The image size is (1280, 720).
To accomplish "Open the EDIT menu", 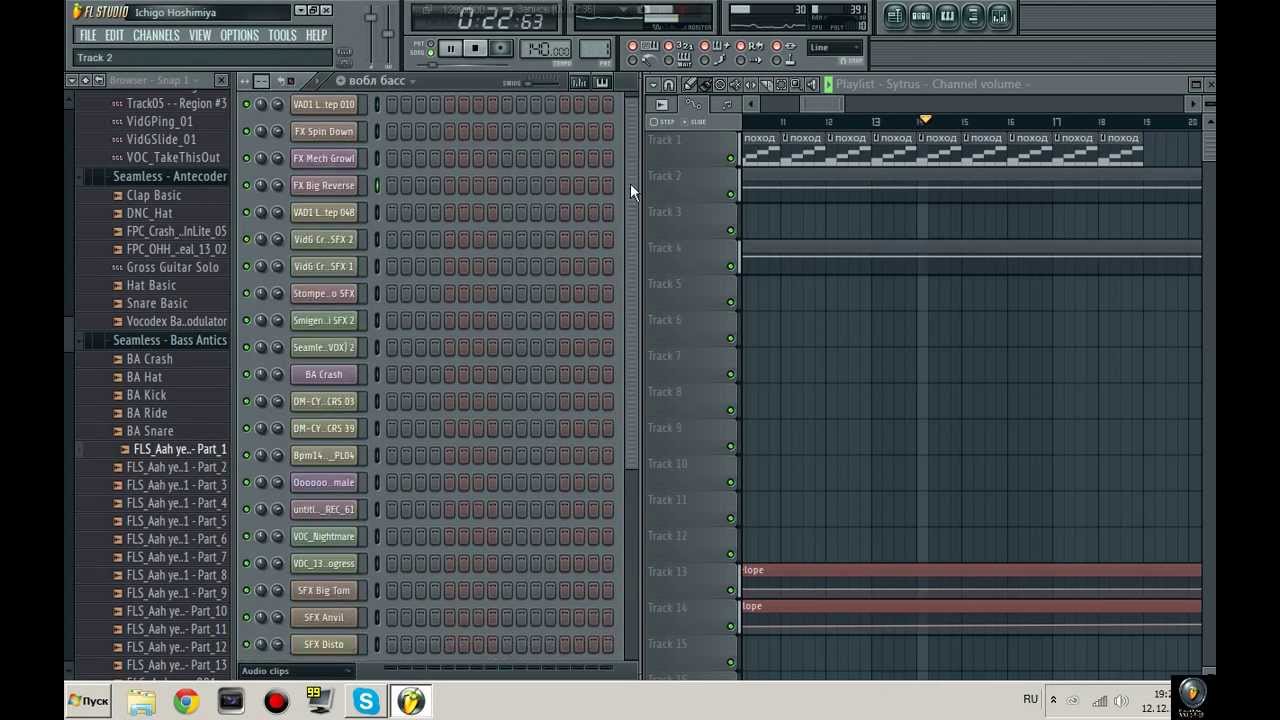I will (114, 35).
